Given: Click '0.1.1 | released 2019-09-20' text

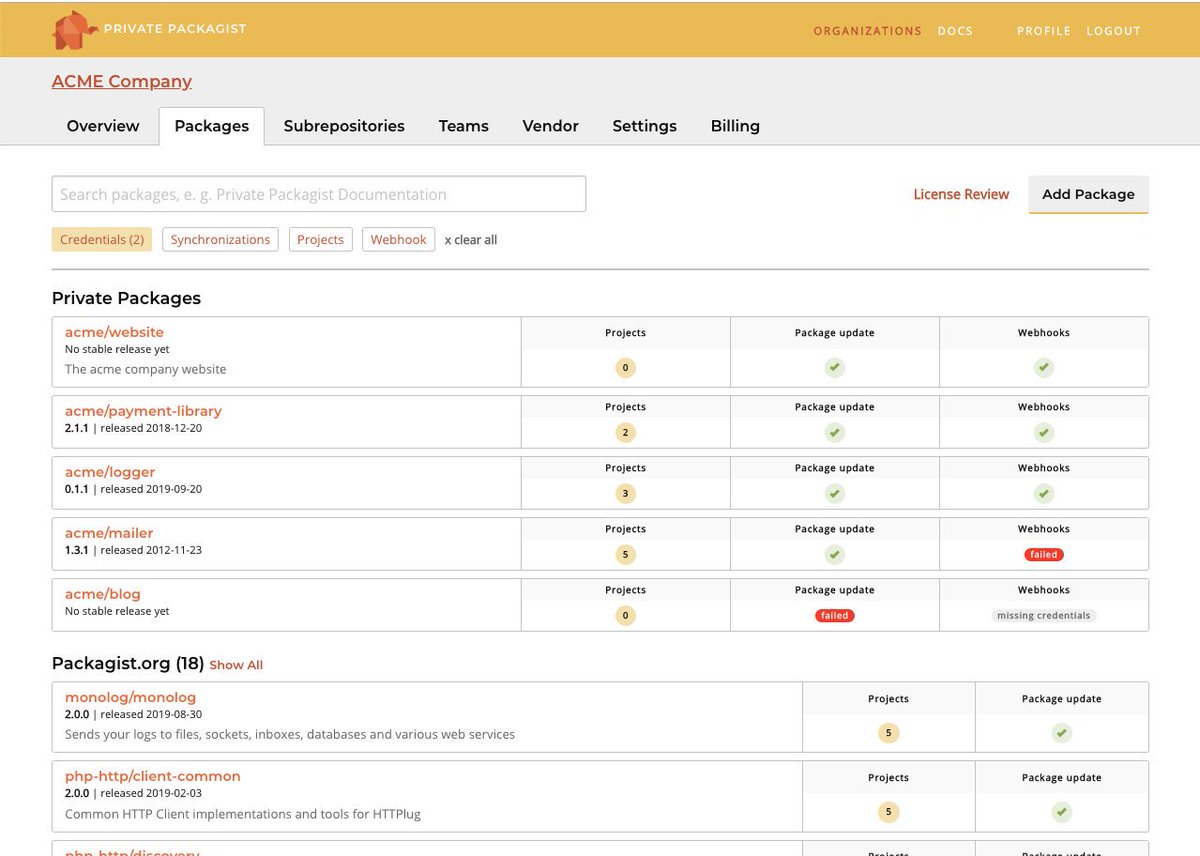Looking at the screenshot, I should click(134, 489).
